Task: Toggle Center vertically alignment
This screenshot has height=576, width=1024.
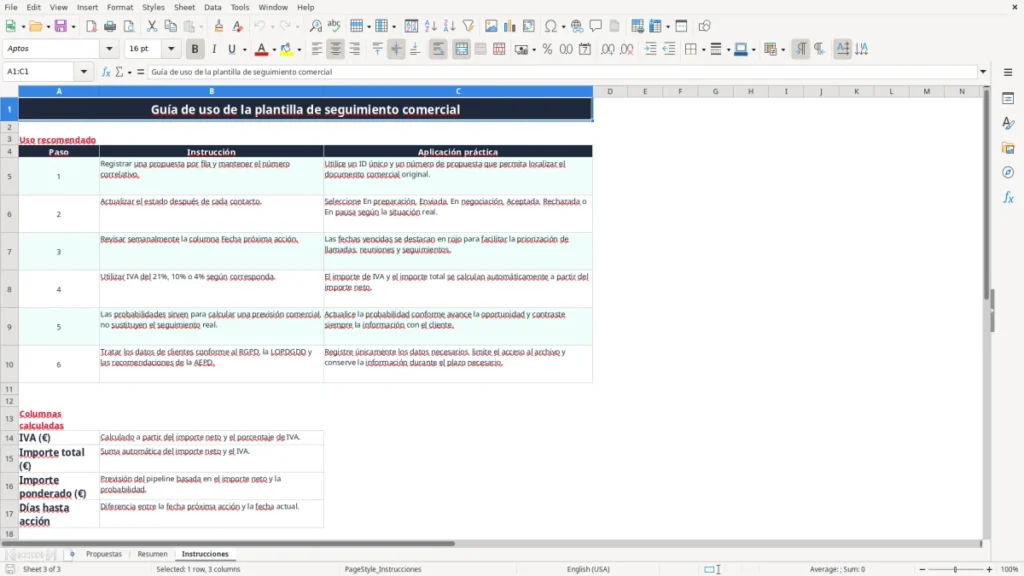Action: [396, 49]
